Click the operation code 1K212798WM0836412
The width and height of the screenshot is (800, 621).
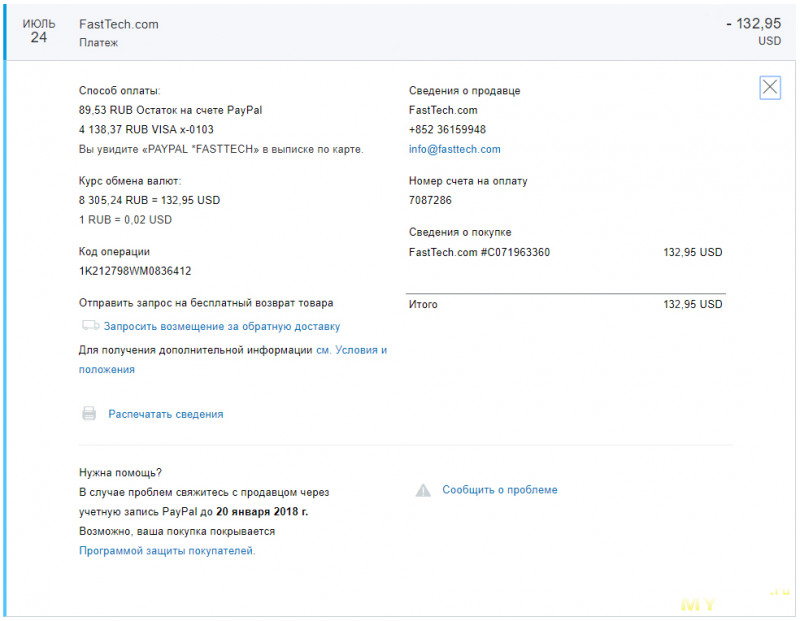[x=135, y=271]
